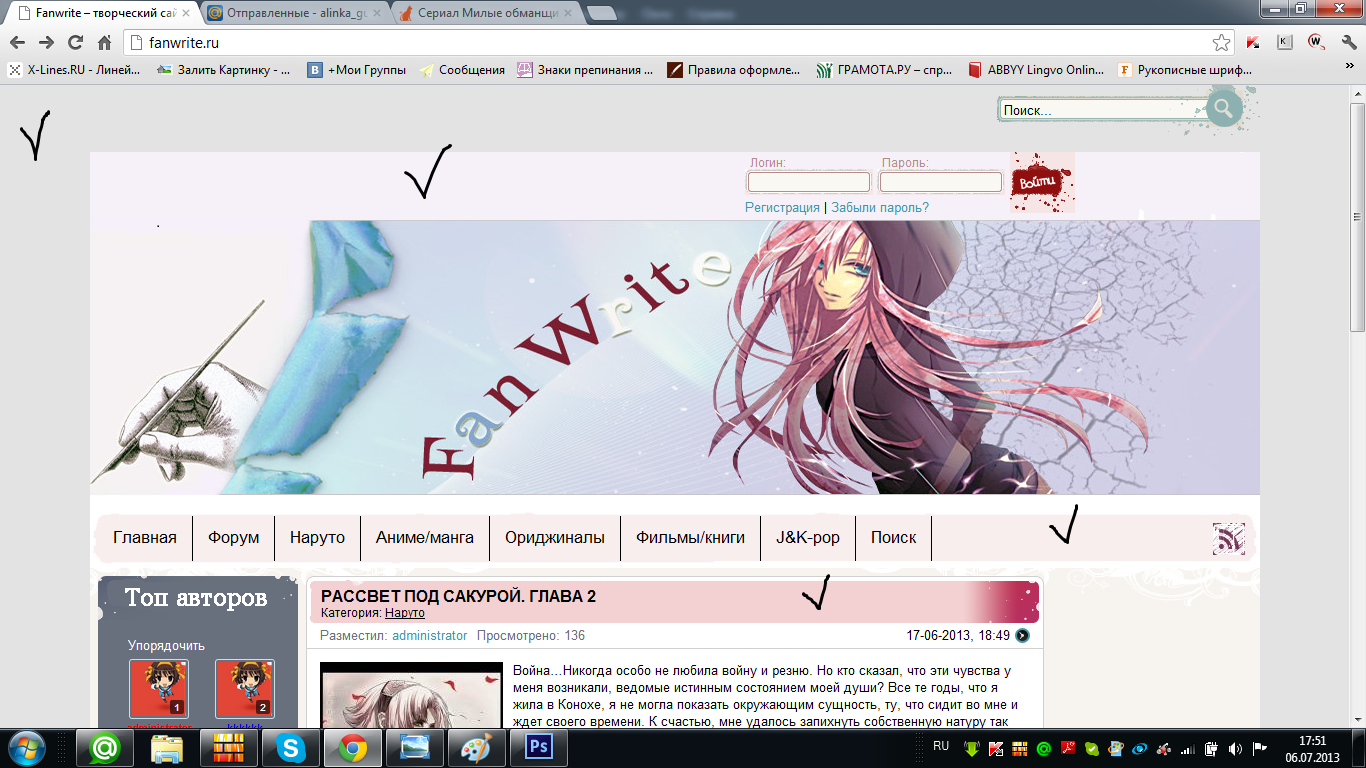Switch input language RU indicator
1366x768 pixels.
coord(941,746)
